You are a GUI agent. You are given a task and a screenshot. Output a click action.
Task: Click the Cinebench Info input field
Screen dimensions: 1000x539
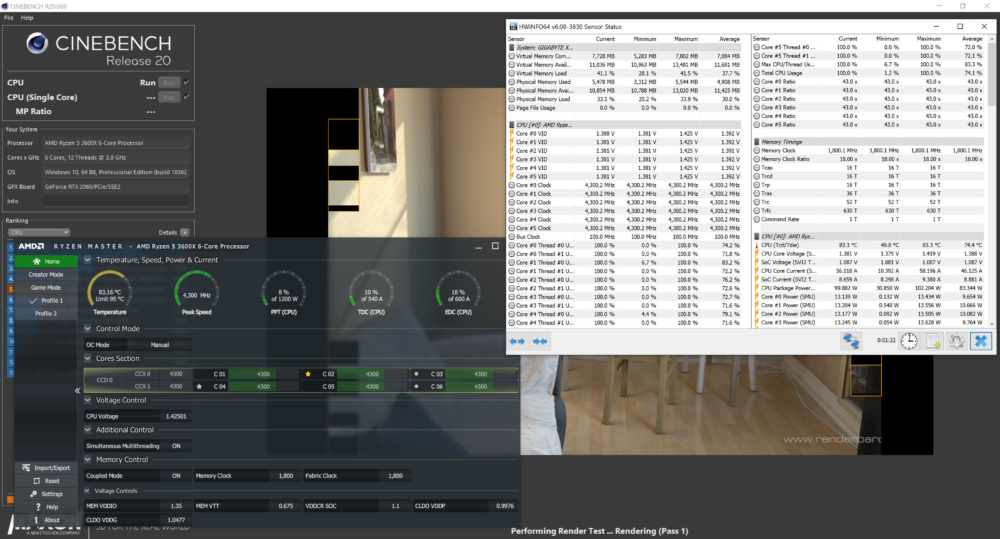(115, 201)
